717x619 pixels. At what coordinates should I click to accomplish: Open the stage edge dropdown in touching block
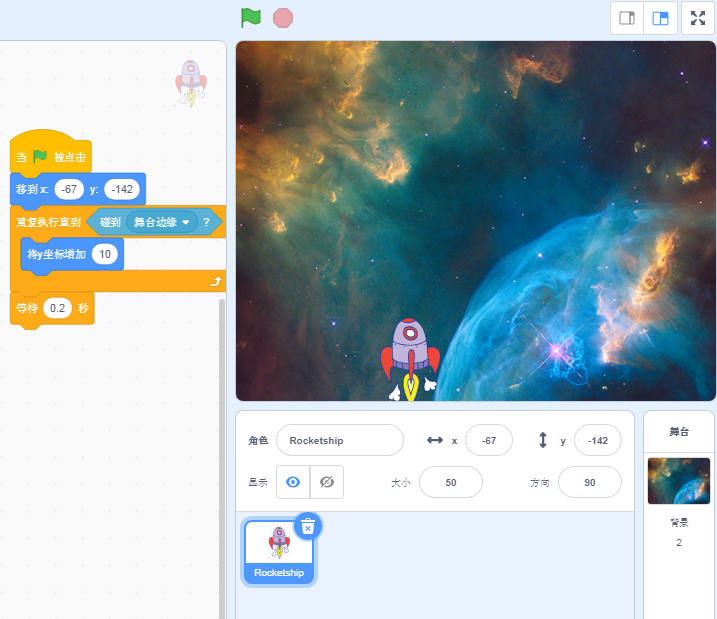[x=162, y=222]
